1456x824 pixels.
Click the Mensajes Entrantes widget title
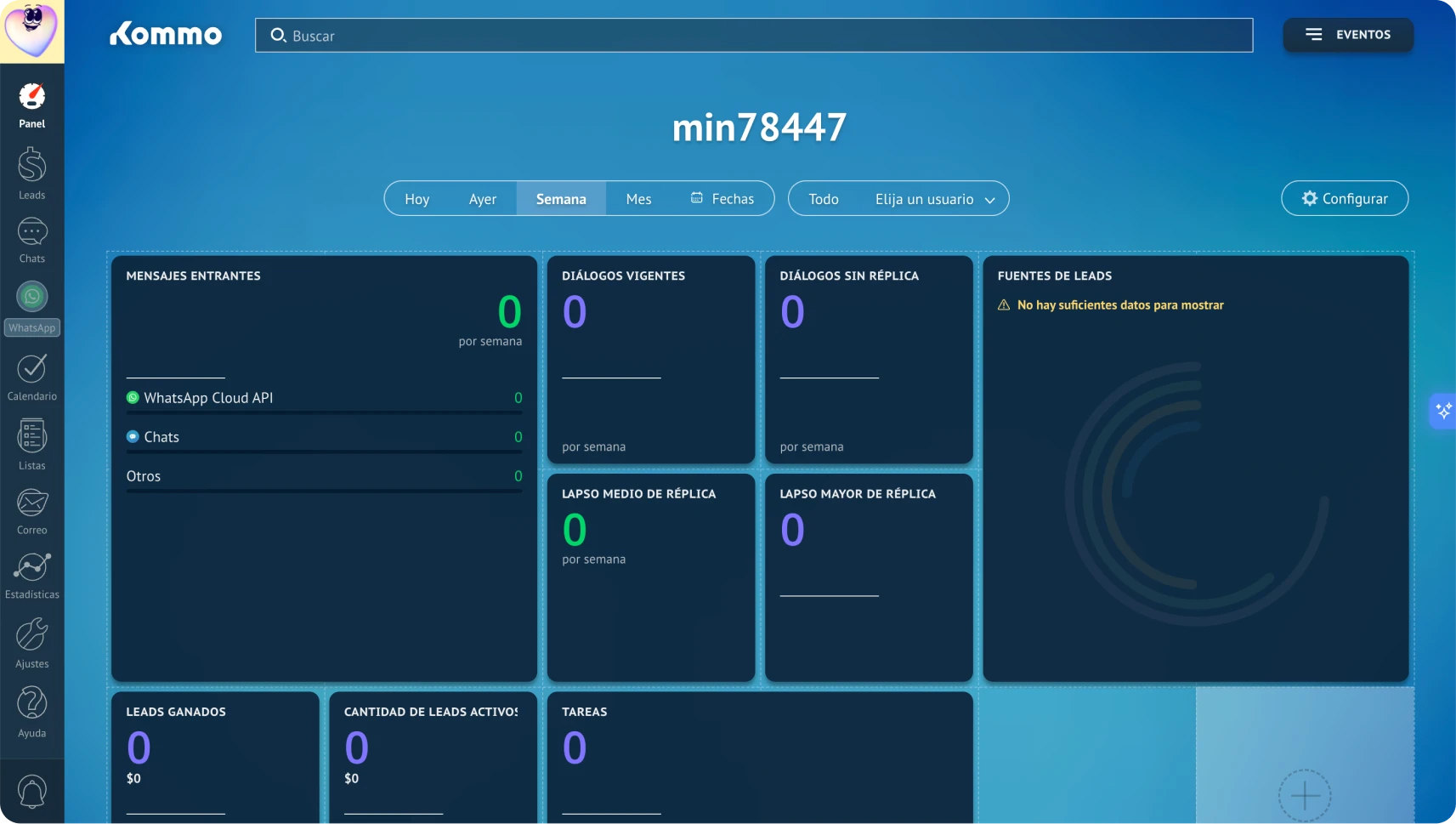pos(193,276)
